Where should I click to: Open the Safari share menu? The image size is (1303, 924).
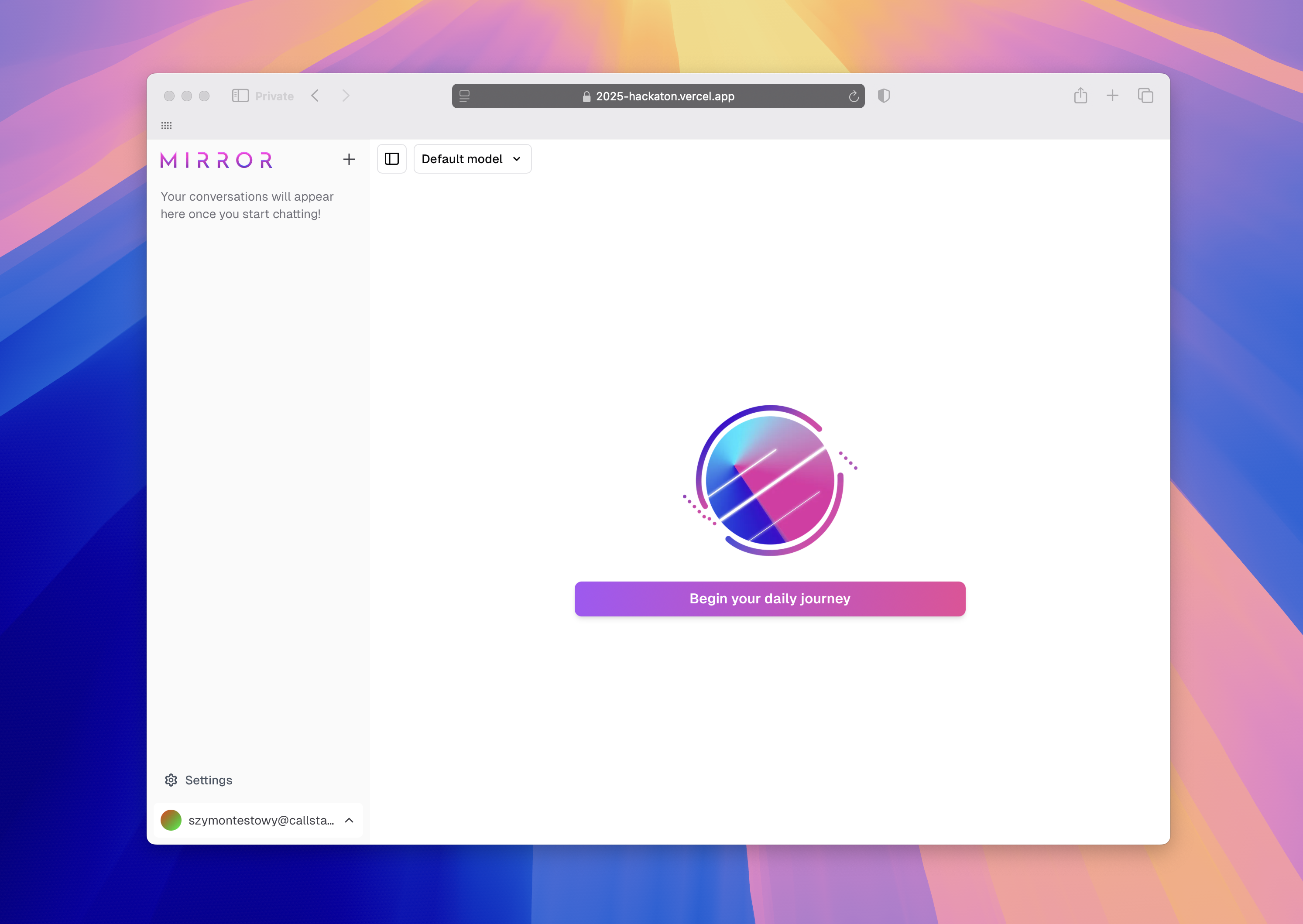[x=1080, y=96]
